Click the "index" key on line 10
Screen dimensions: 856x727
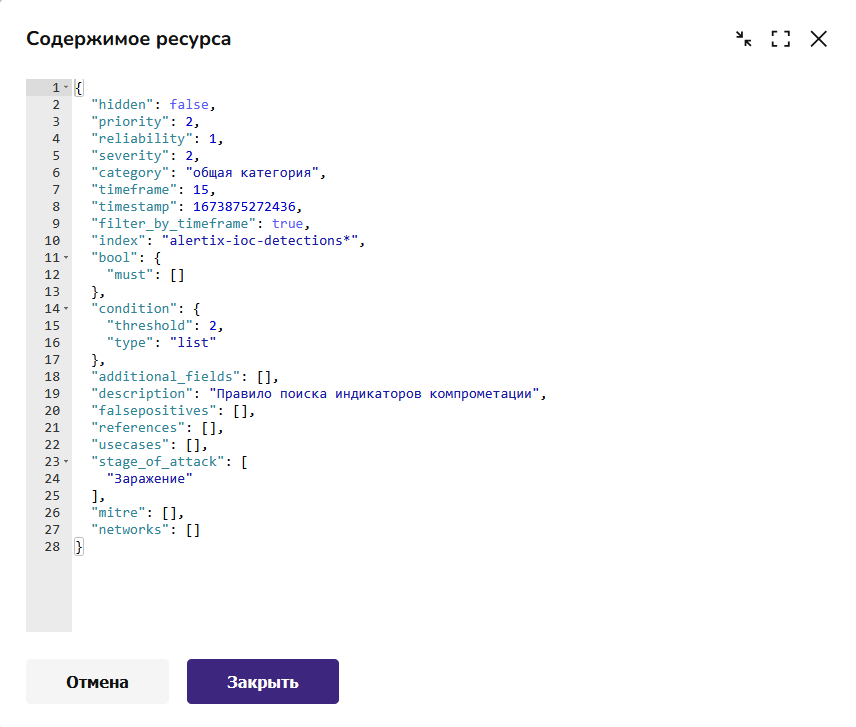point(118,241)
